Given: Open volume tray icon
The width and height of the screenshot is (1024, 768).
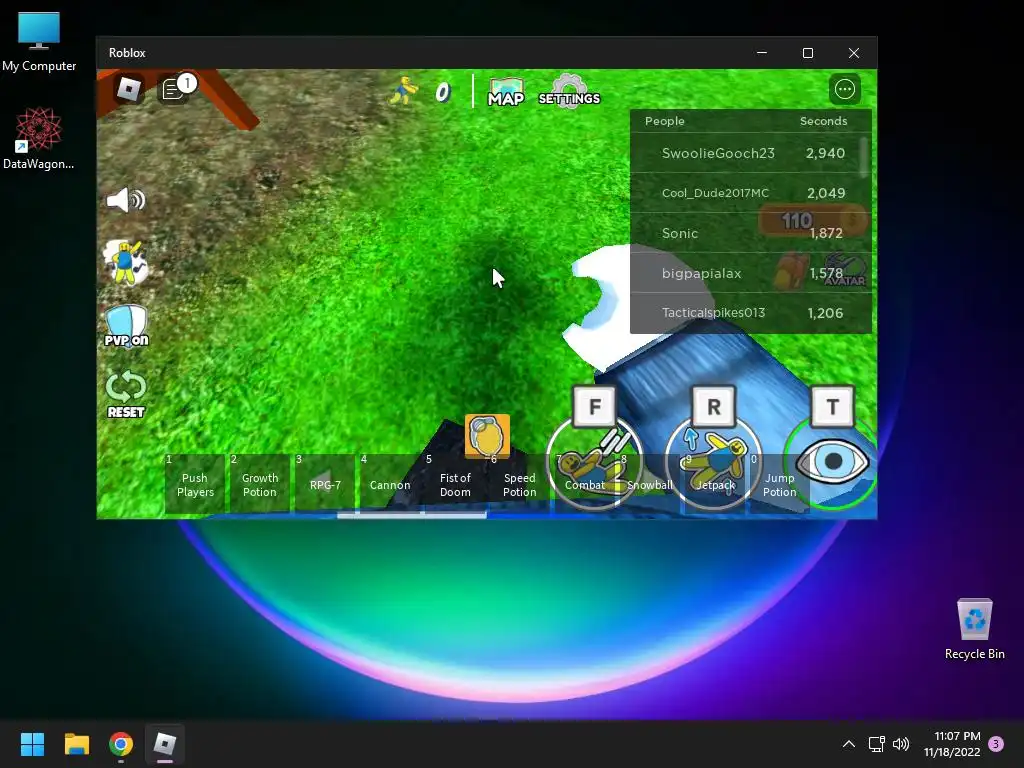Looking at the screenshot, I should (901, 744).
